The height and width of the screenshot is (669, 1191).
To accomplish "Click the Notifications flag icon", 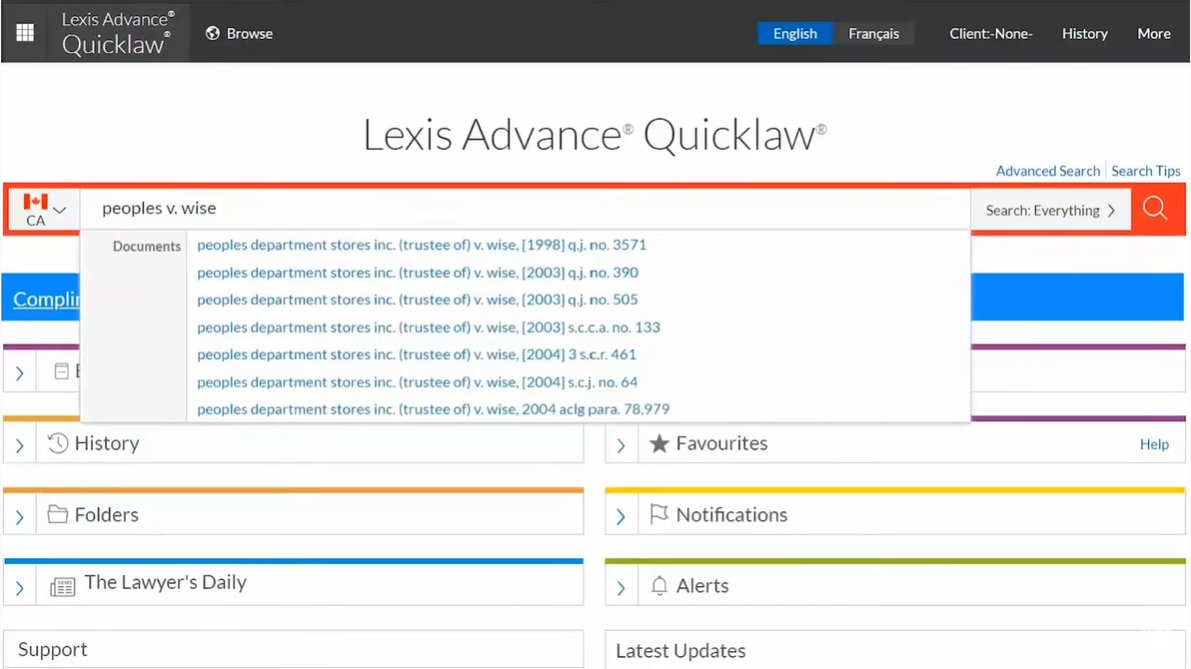I will point(659,514).
